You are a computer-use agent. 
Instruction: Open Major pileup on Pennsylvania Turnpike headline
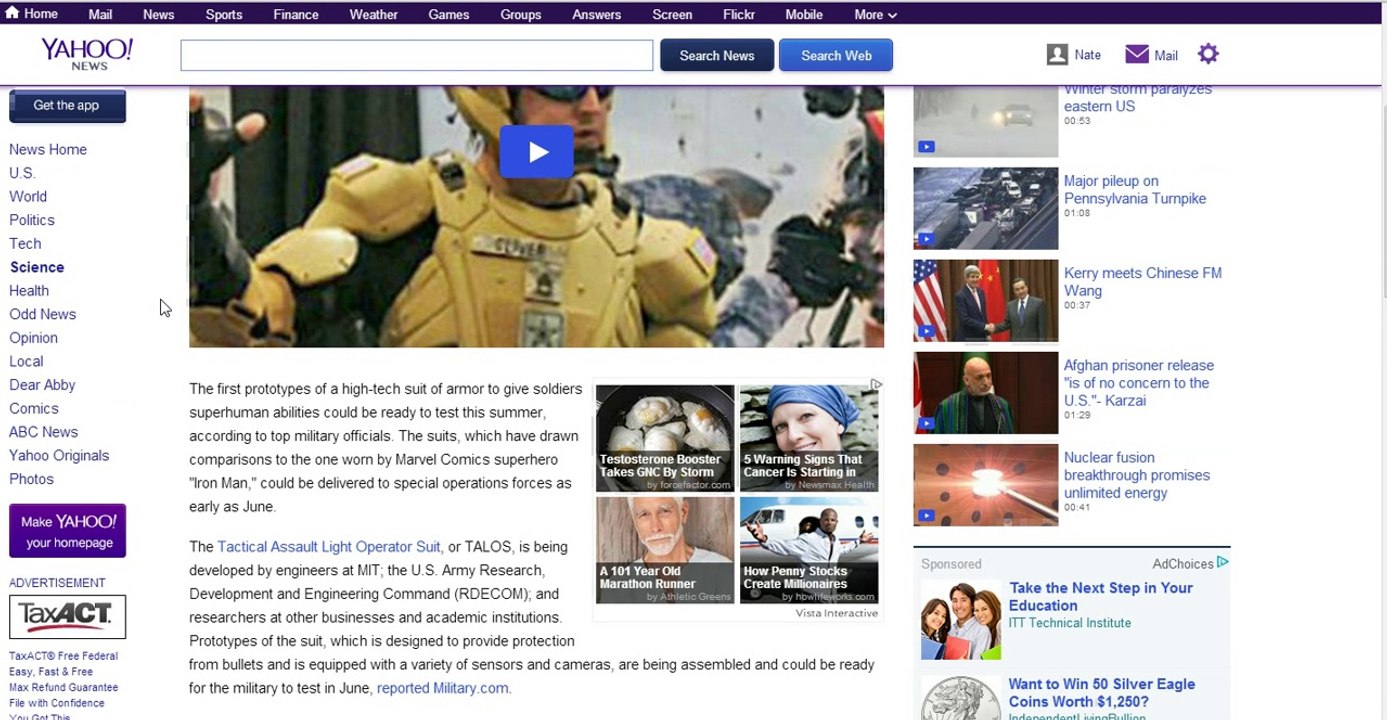(x=1135, y=190)
